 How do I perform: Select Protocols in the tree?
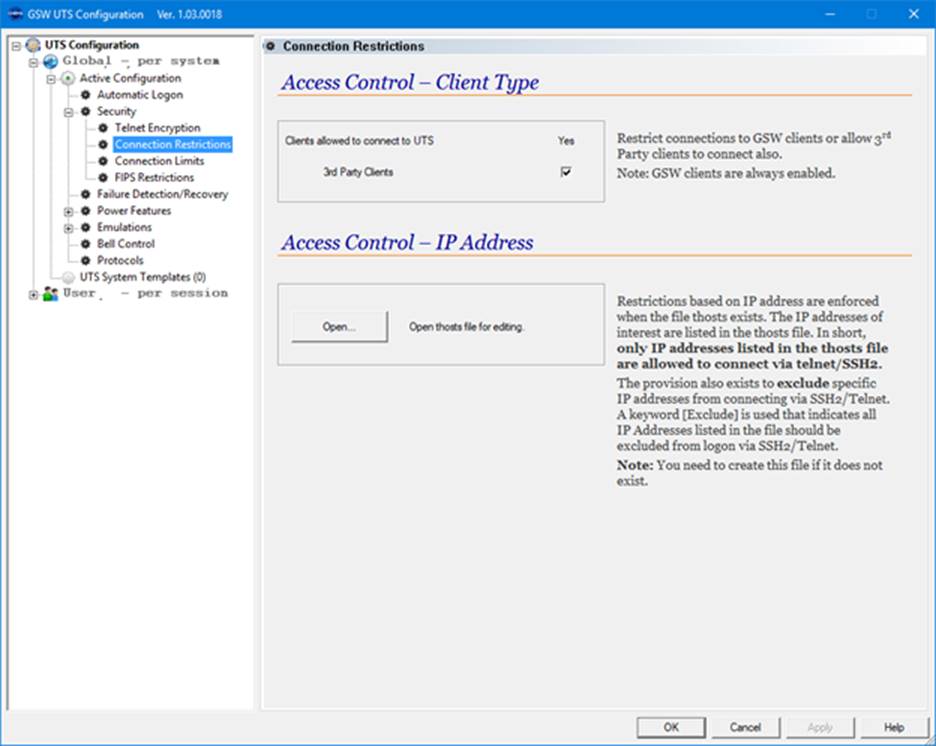coord(120,260)
